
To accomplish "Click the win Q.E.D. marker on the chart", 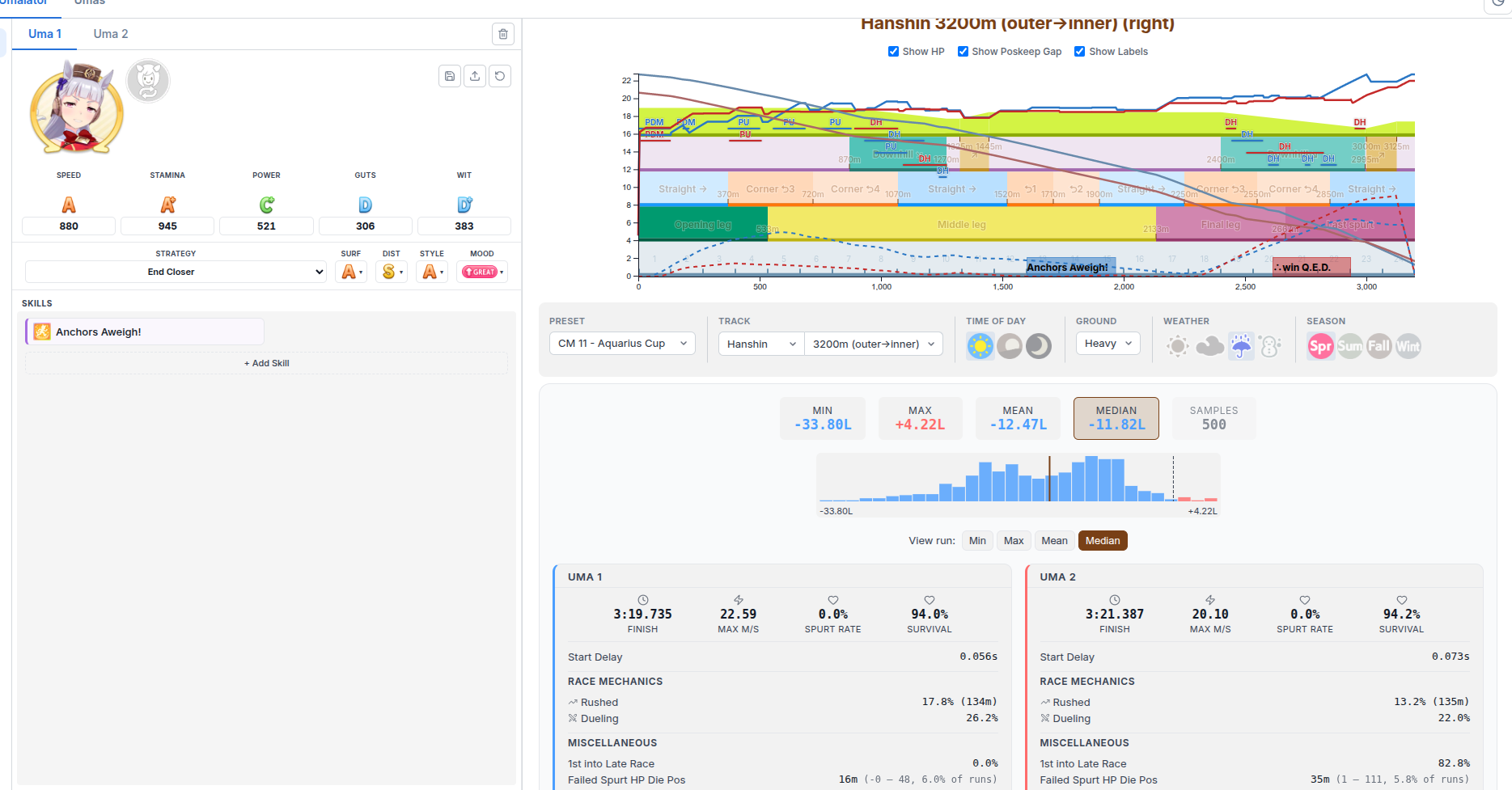I will click(1311, 267).
